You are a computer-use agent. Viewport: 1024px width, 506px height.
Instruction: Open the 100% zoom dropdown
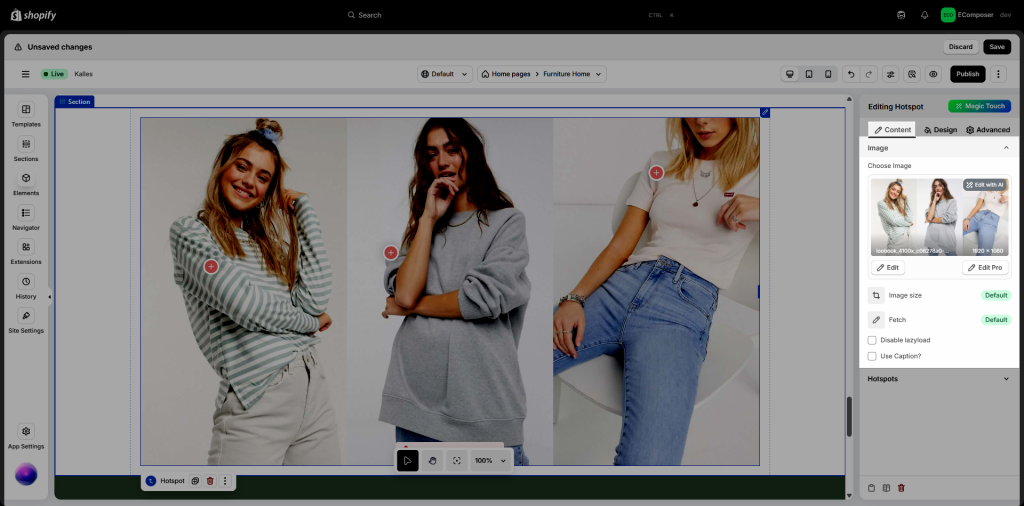[x=490, y=460]
